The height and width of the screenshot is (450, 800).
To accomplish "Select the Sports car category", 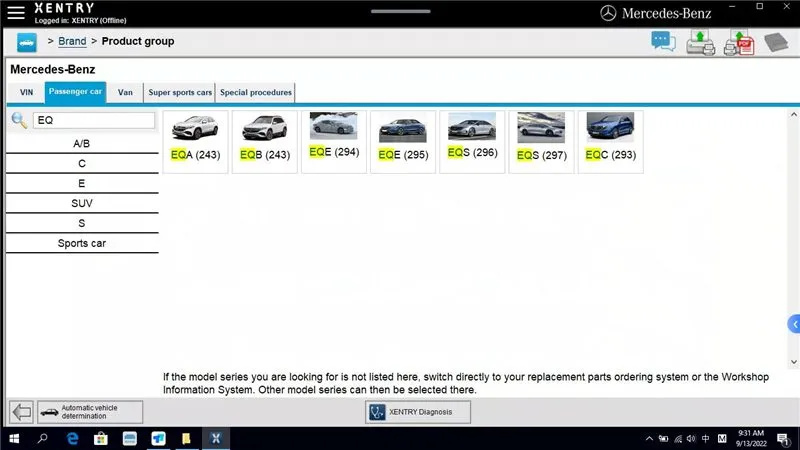I will pyautogui.click(x=82, y=243).
